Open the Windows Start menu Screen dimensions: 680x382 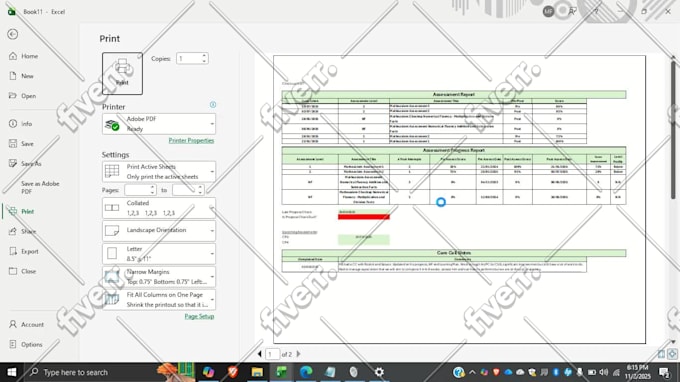tap(12, 372)
